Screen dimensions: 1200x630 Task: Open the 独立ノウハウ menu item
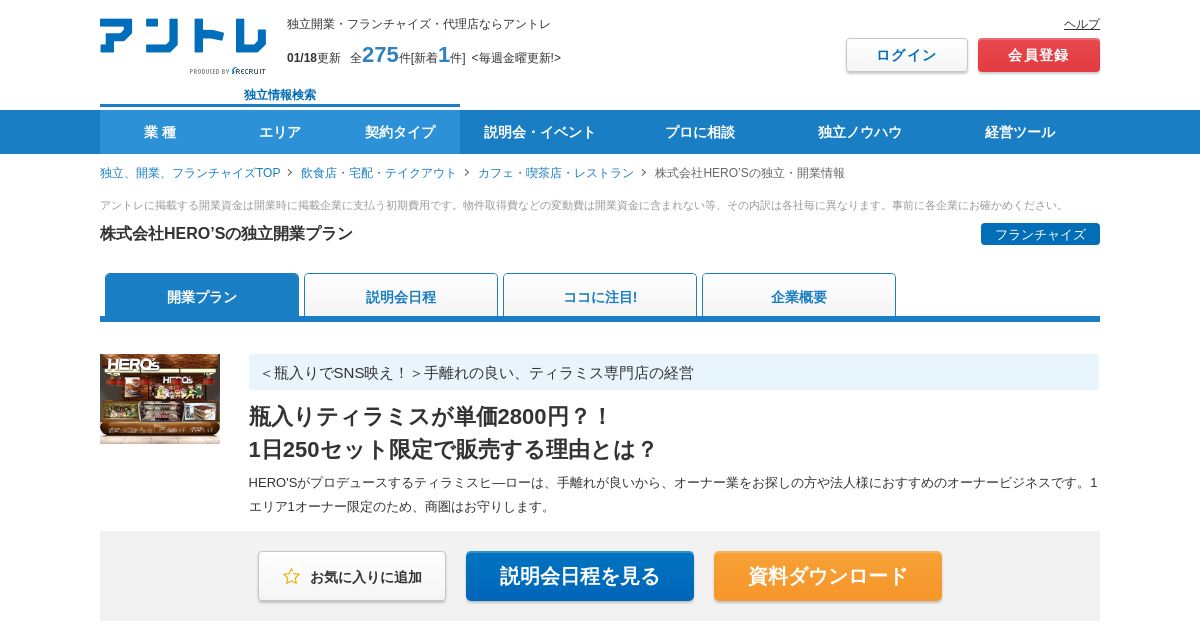(x=860, y=132)
